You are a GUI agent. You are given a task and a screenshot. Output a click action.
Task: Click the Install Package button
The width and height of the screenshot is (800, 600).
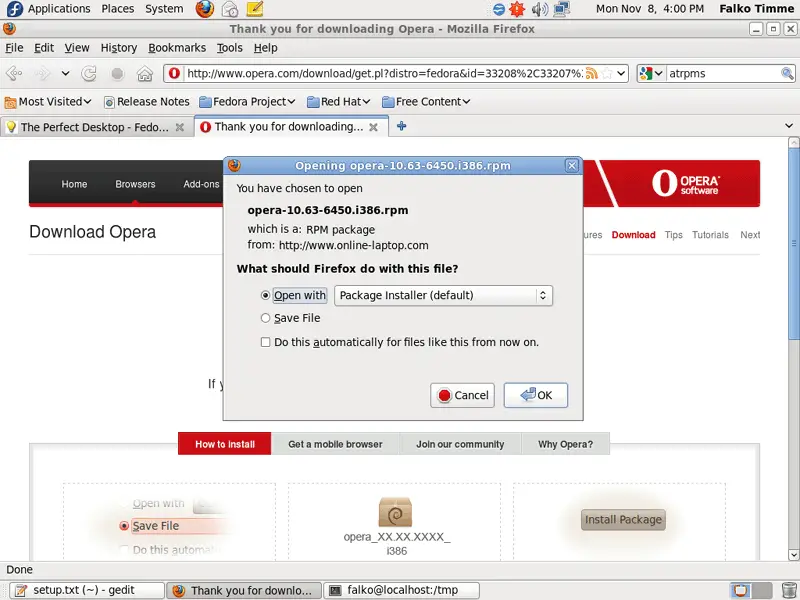coord(623,519)
